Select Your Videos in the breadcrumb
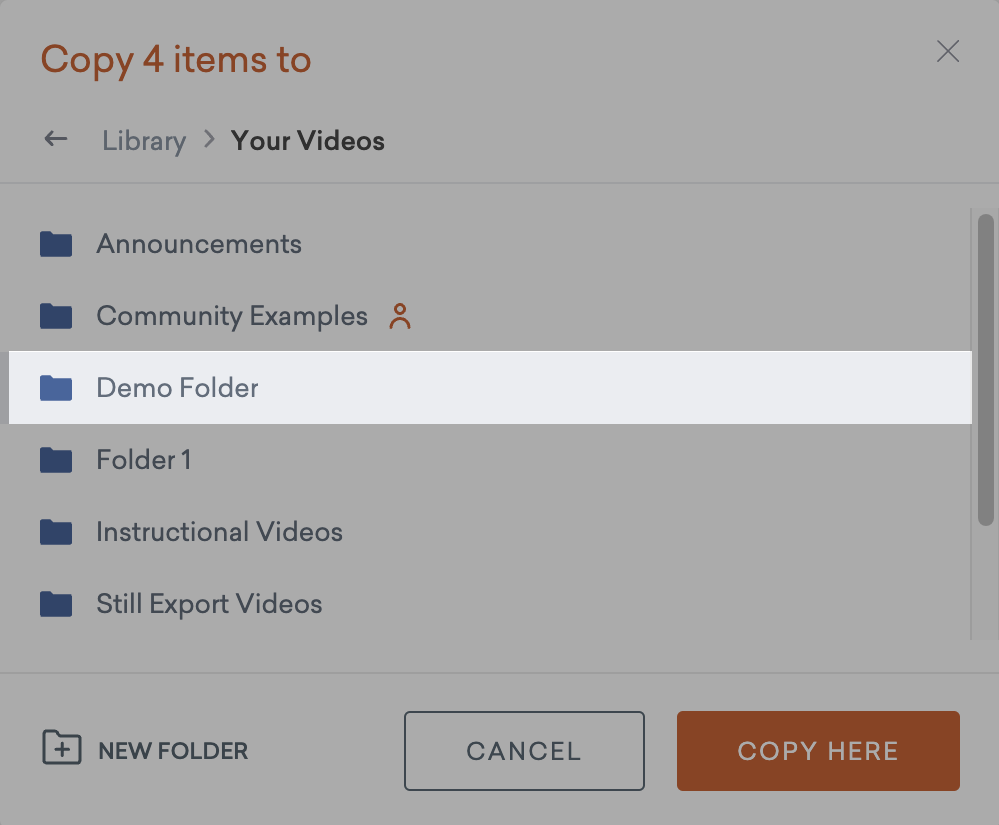The image size is (999, 825). (x=307, y=141)
